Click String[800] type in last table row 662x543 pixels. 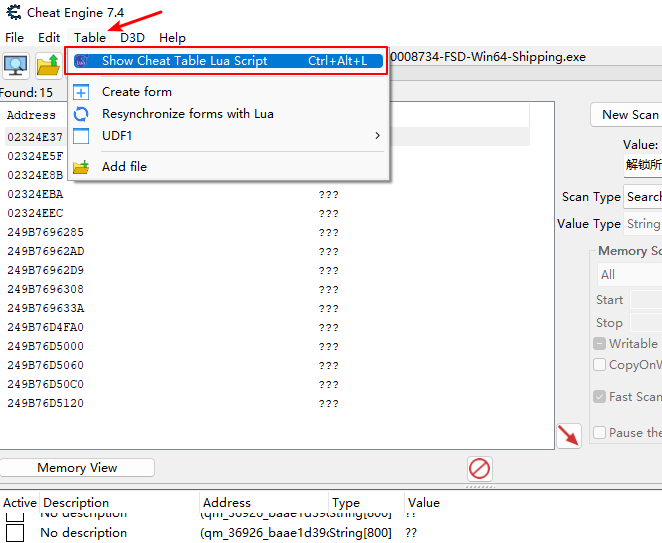click(x=360, y=533)
